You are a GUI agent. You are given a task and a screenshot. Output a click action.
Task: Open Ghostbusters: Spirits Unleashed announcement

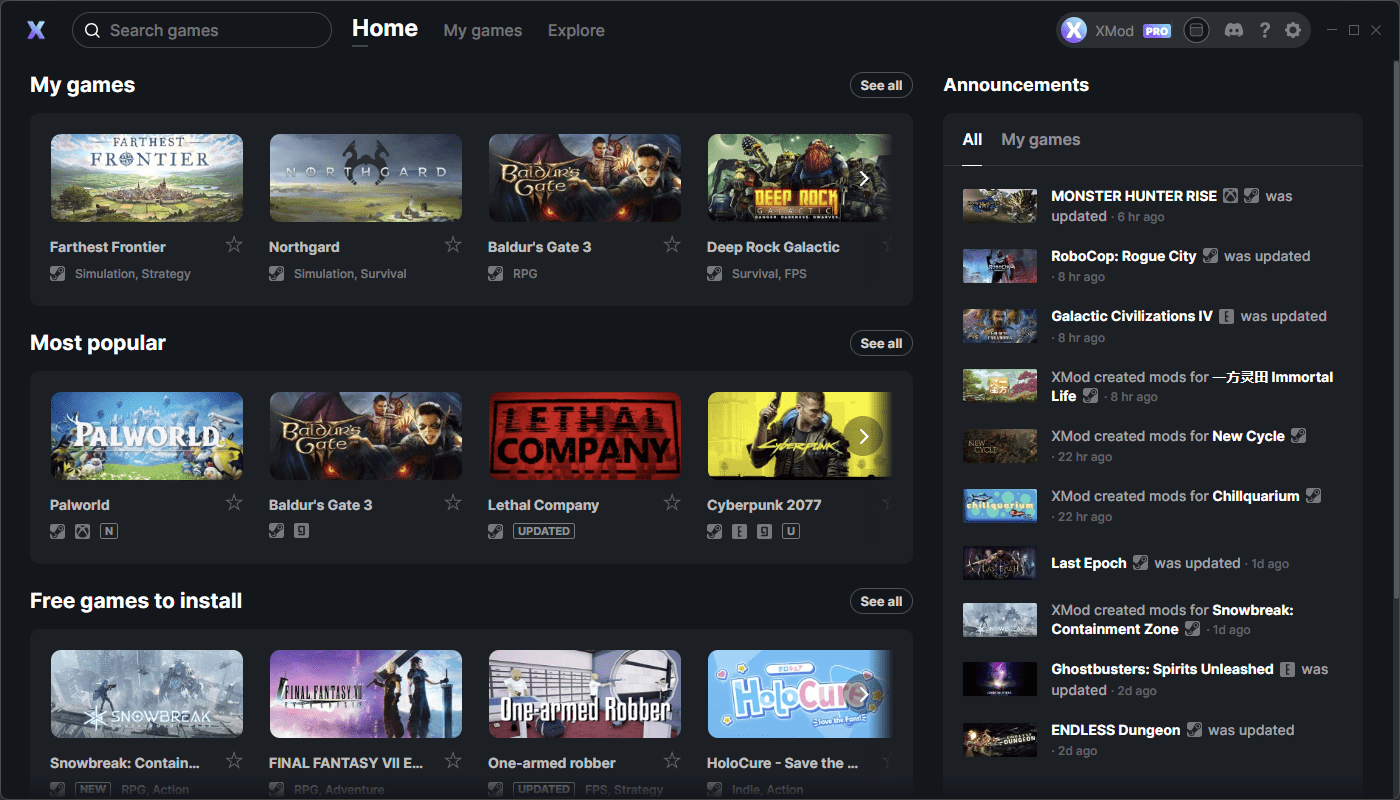(1152, 680)
